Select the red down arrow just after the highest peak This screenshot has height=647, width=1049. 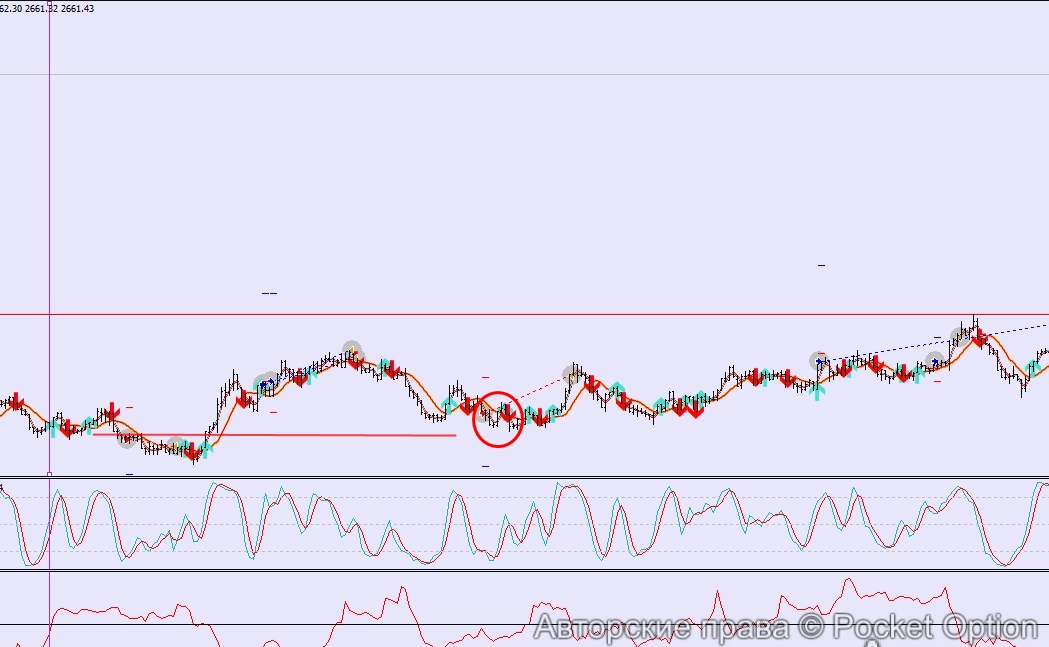point(981,339)
